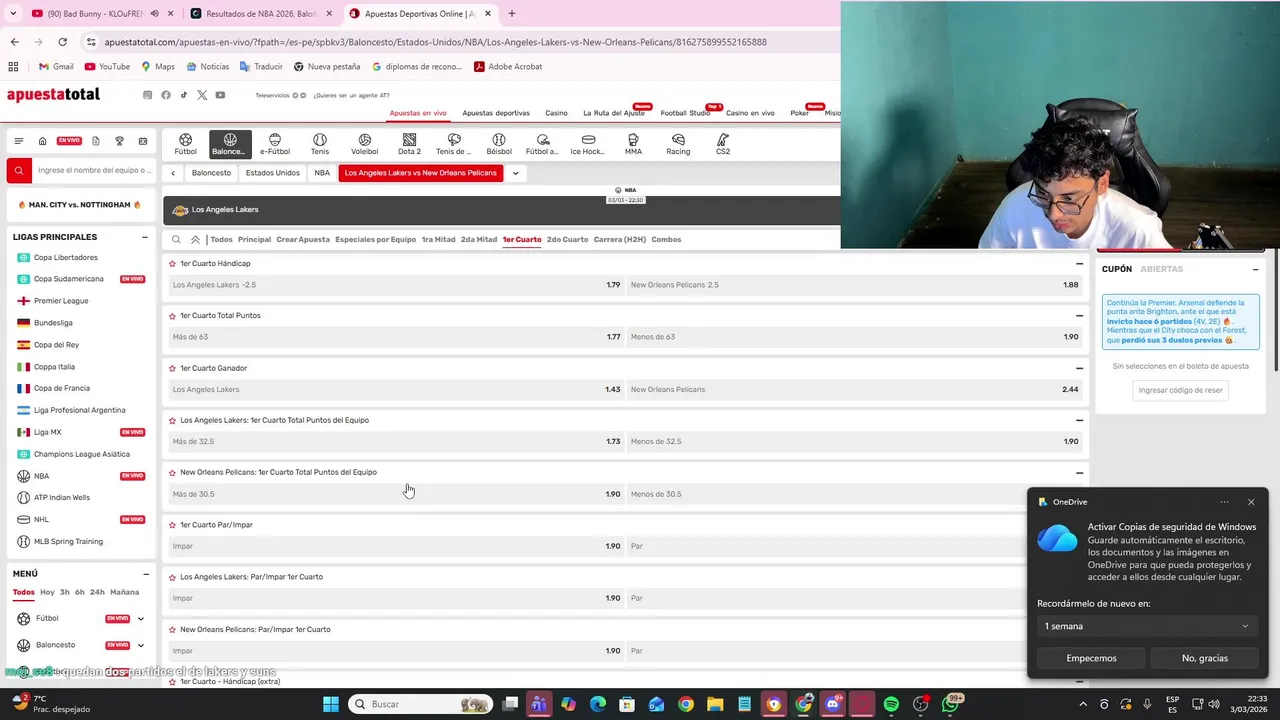Collapse the 1er Cuarto Total Puntos market

point(1079,316)
